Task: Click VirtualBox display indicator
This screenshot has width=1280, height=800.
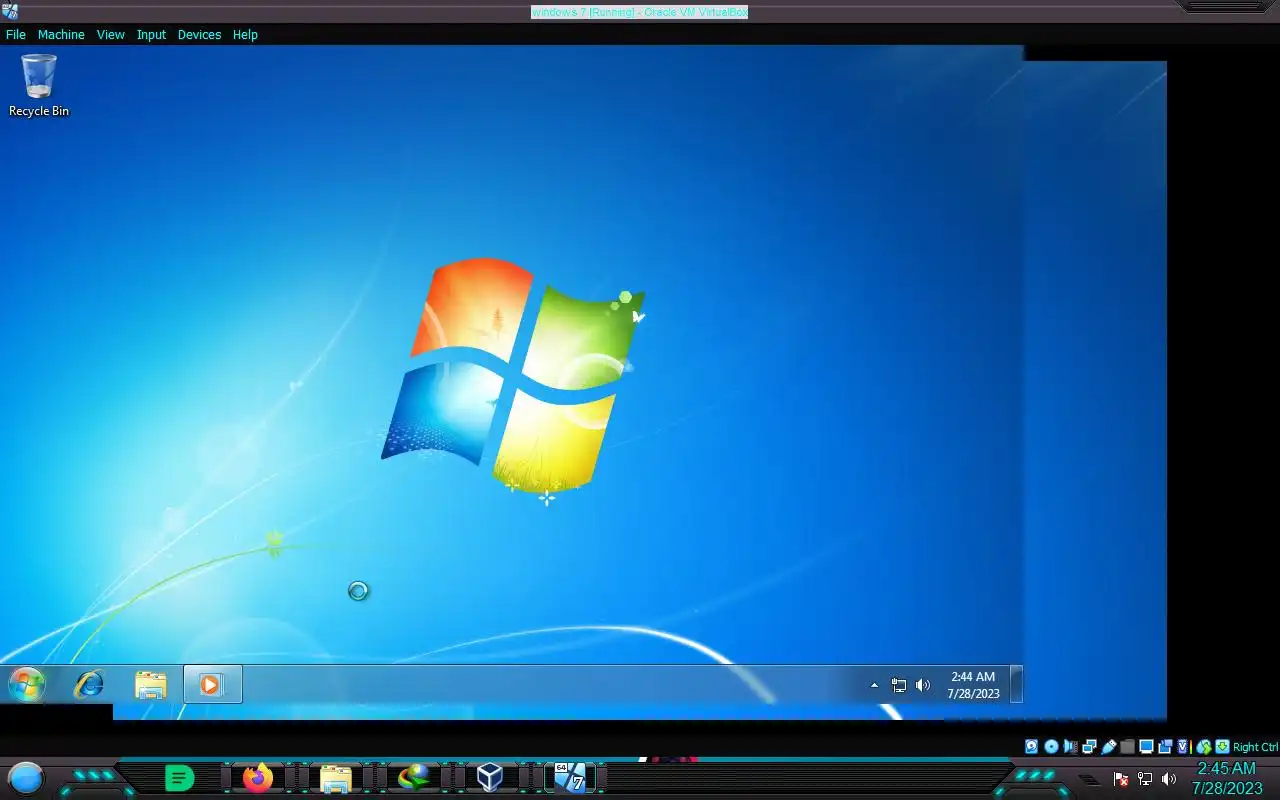Action: click(1146, 746)
